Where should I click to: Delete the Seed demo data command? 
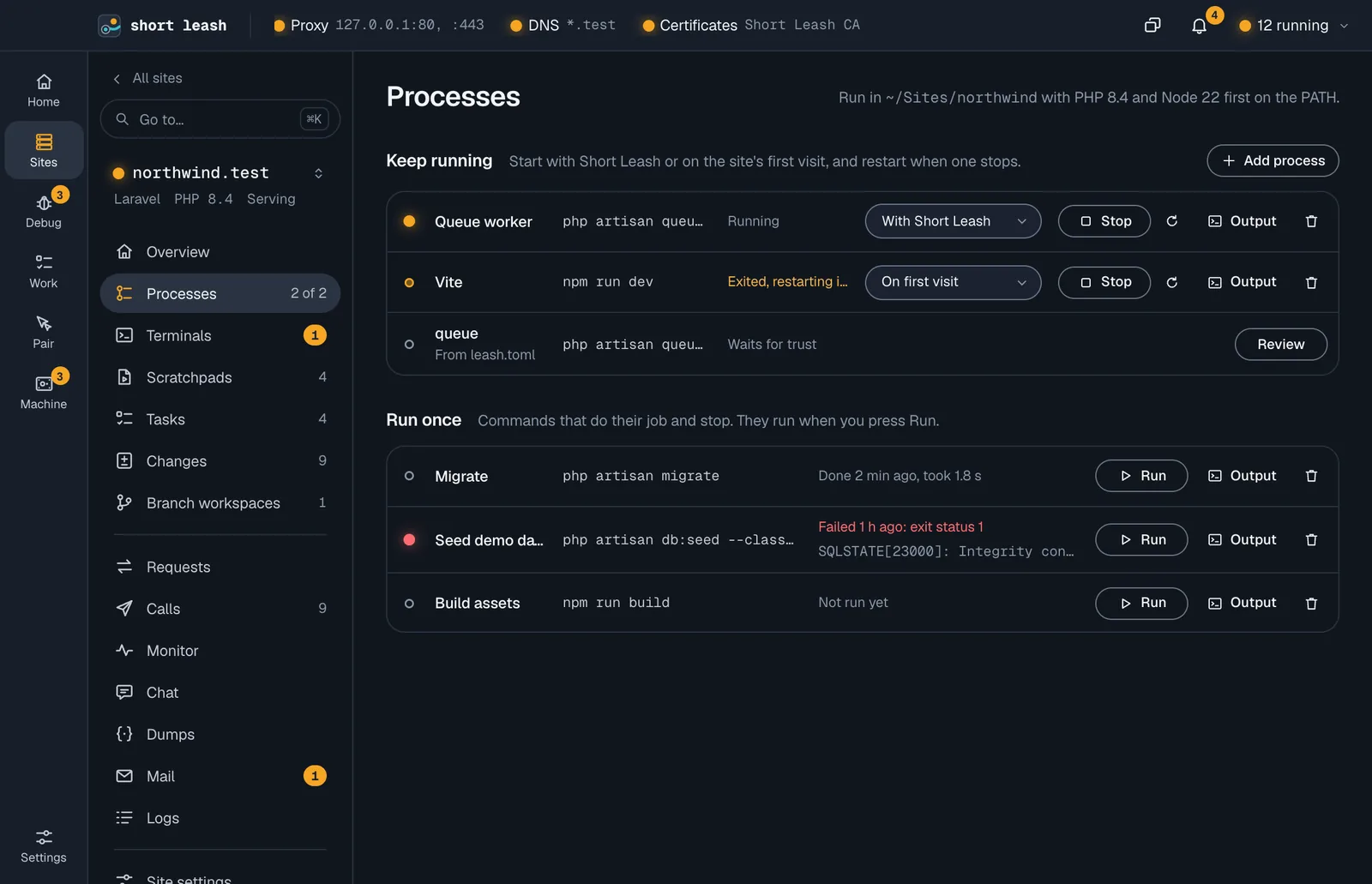[1311, 539]
